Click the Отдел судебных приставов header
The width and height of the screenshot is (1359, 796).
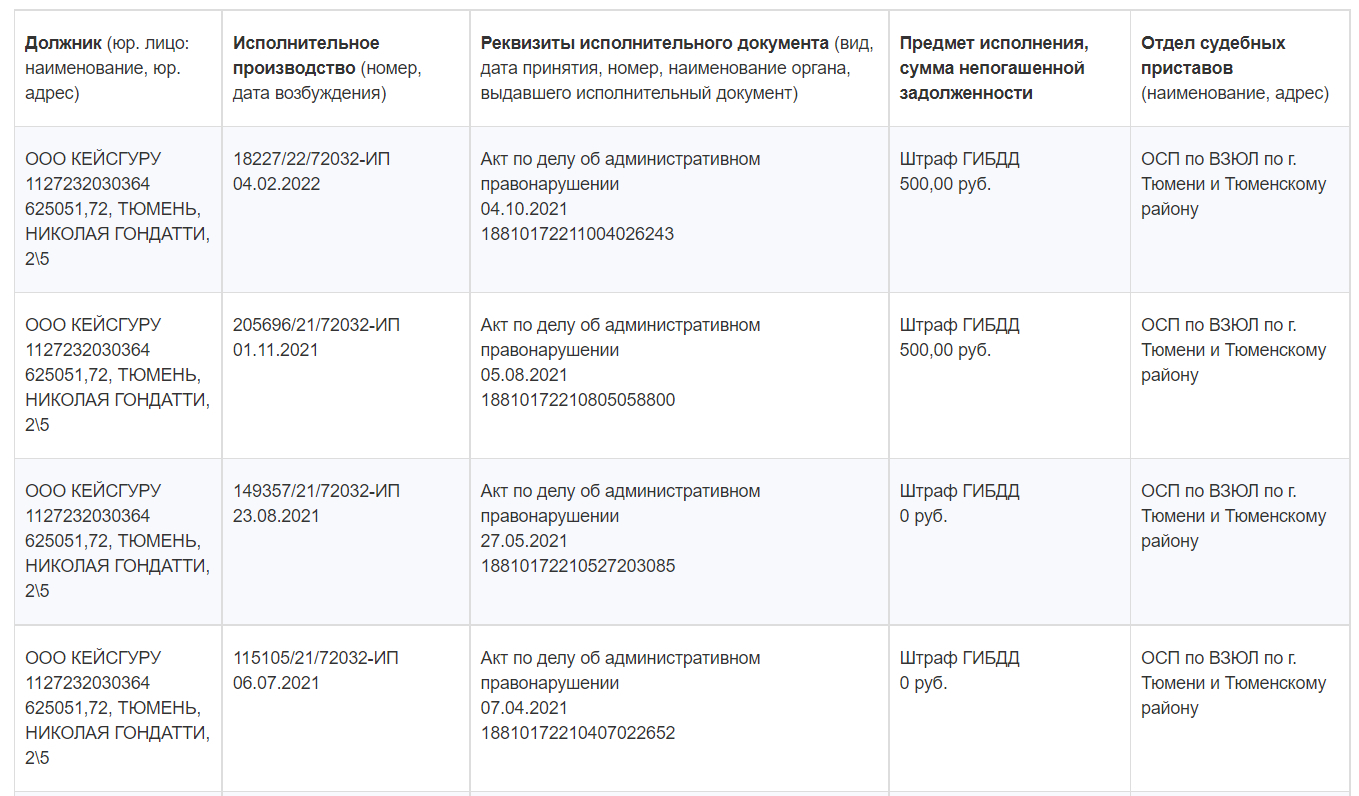click(1213, 43)
